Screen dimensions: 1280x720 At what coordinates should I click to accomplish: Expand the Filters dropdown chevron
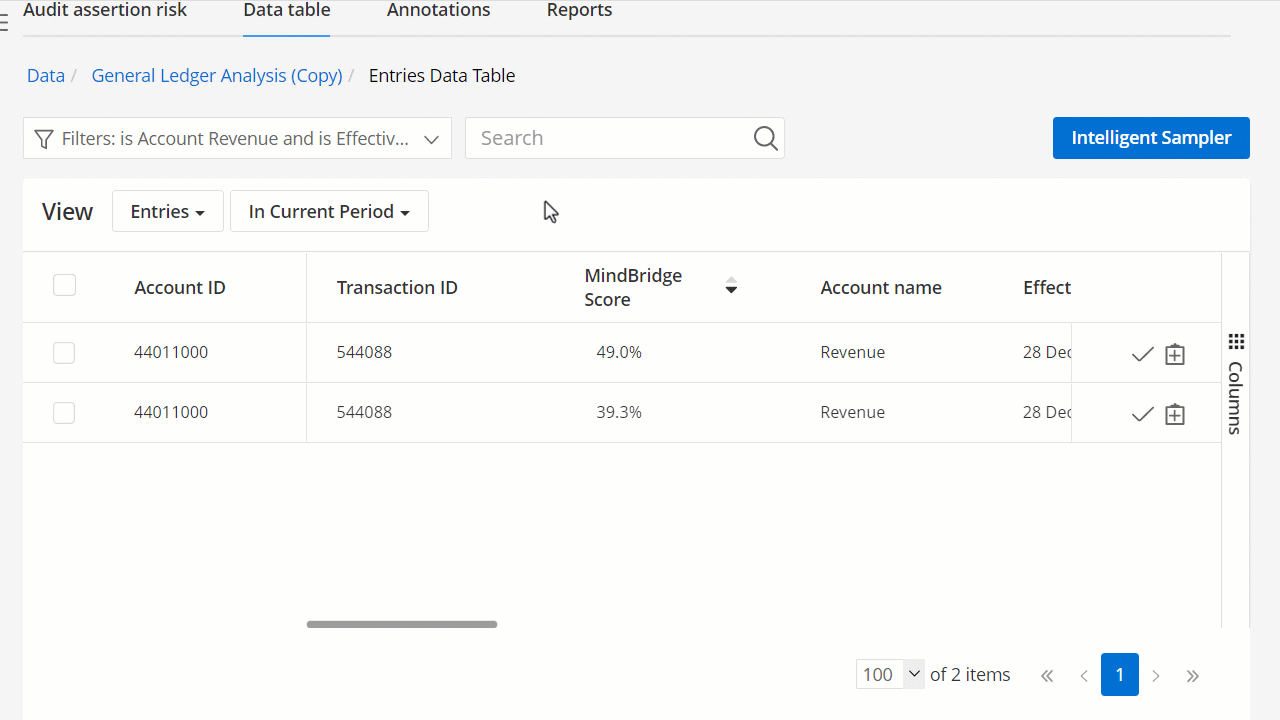coord(432,139)
